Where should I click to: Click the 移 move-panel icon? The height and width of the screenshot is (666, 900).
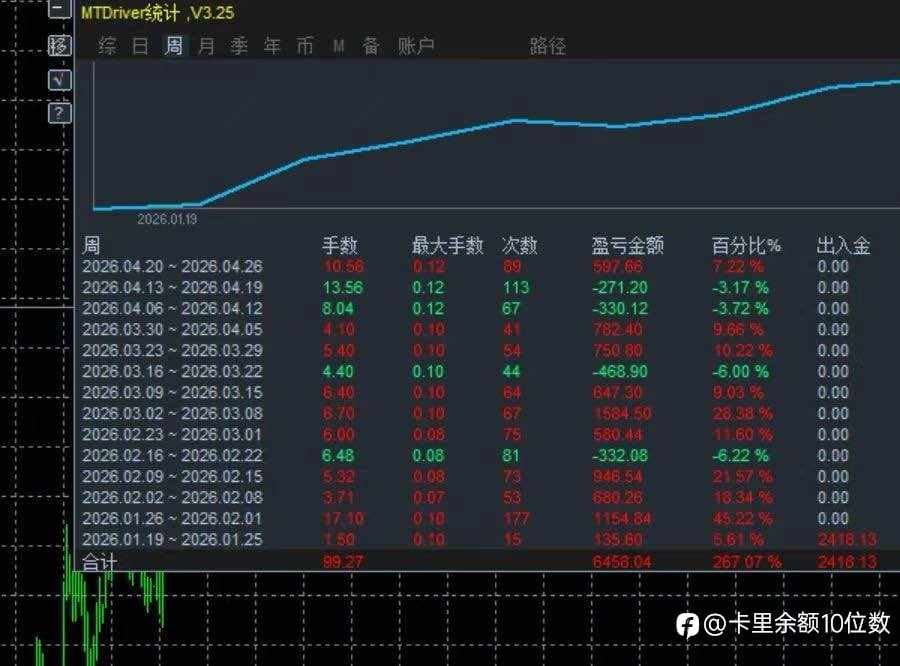point(60,45)
